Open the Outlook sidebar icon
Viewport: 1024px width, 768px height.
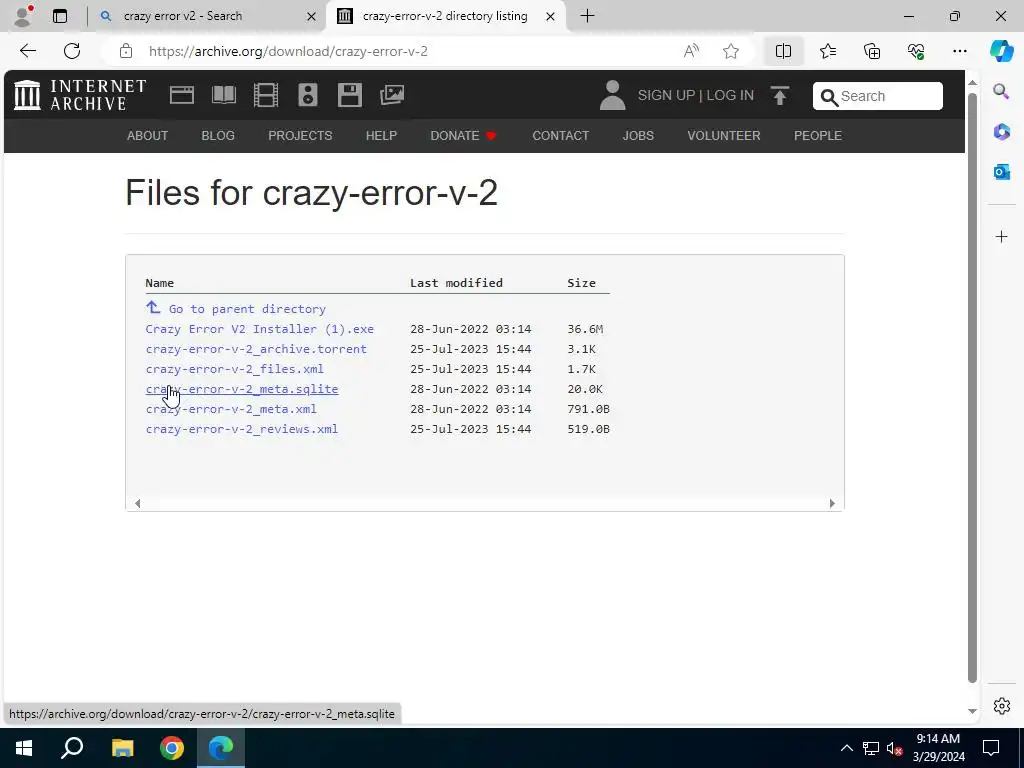[1001, 172]
